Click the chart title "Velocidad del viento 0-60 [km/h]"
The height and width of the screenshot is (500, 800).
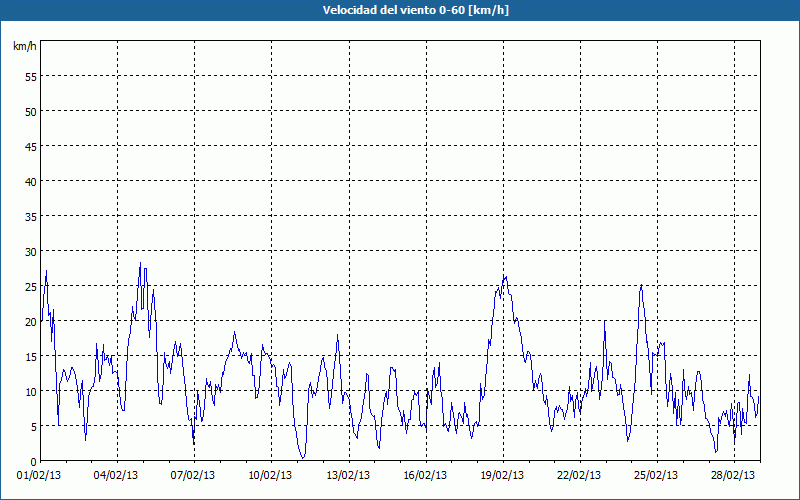(x=415, y=10)
